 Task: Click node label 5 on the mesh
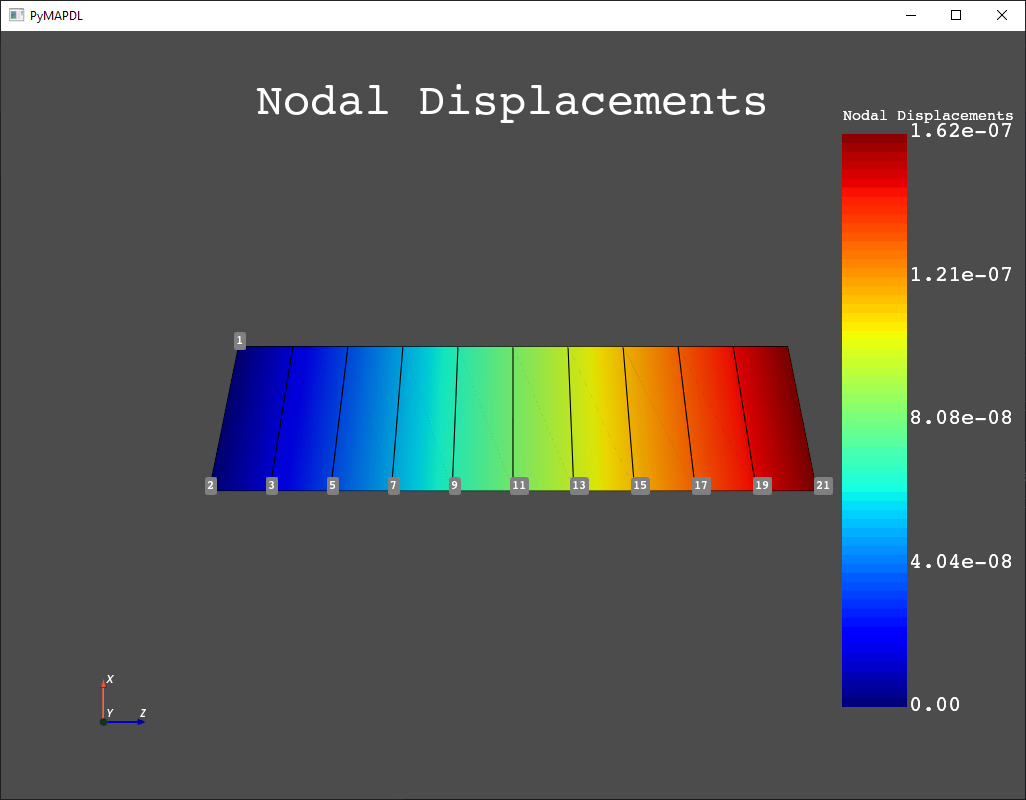tap(332, 485)
